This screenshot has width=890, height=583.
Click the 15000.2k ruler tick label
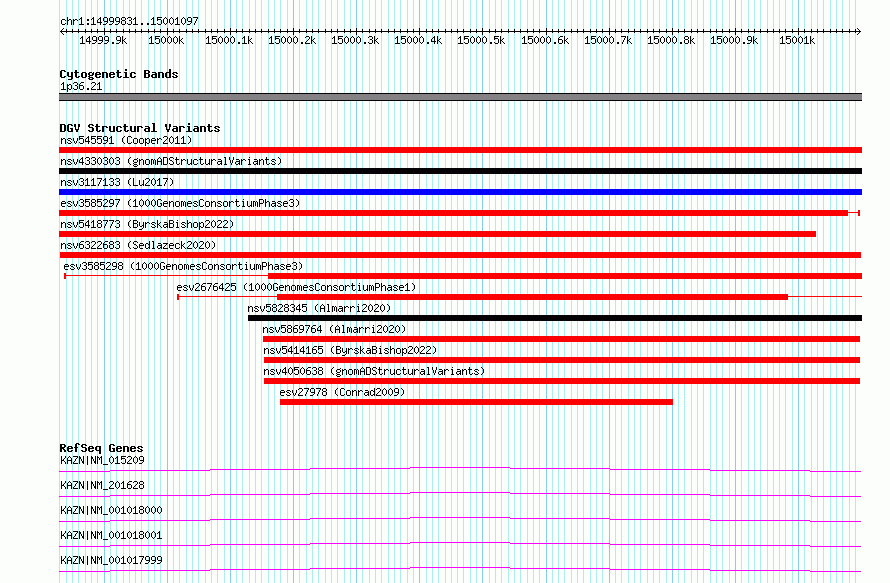(292, 40)
